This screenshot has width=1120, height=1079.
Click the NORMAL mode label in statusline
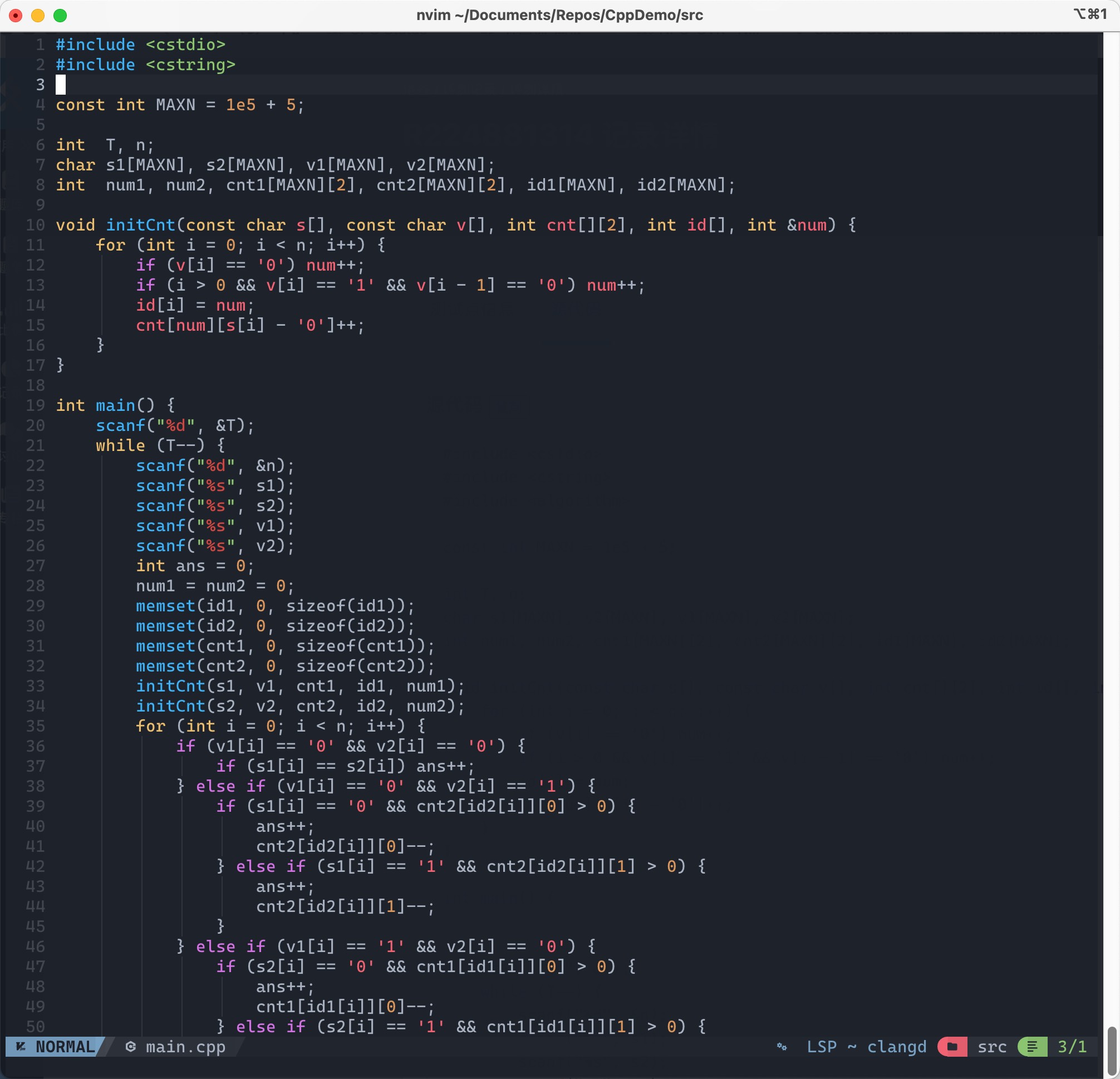click(65, 1046)
